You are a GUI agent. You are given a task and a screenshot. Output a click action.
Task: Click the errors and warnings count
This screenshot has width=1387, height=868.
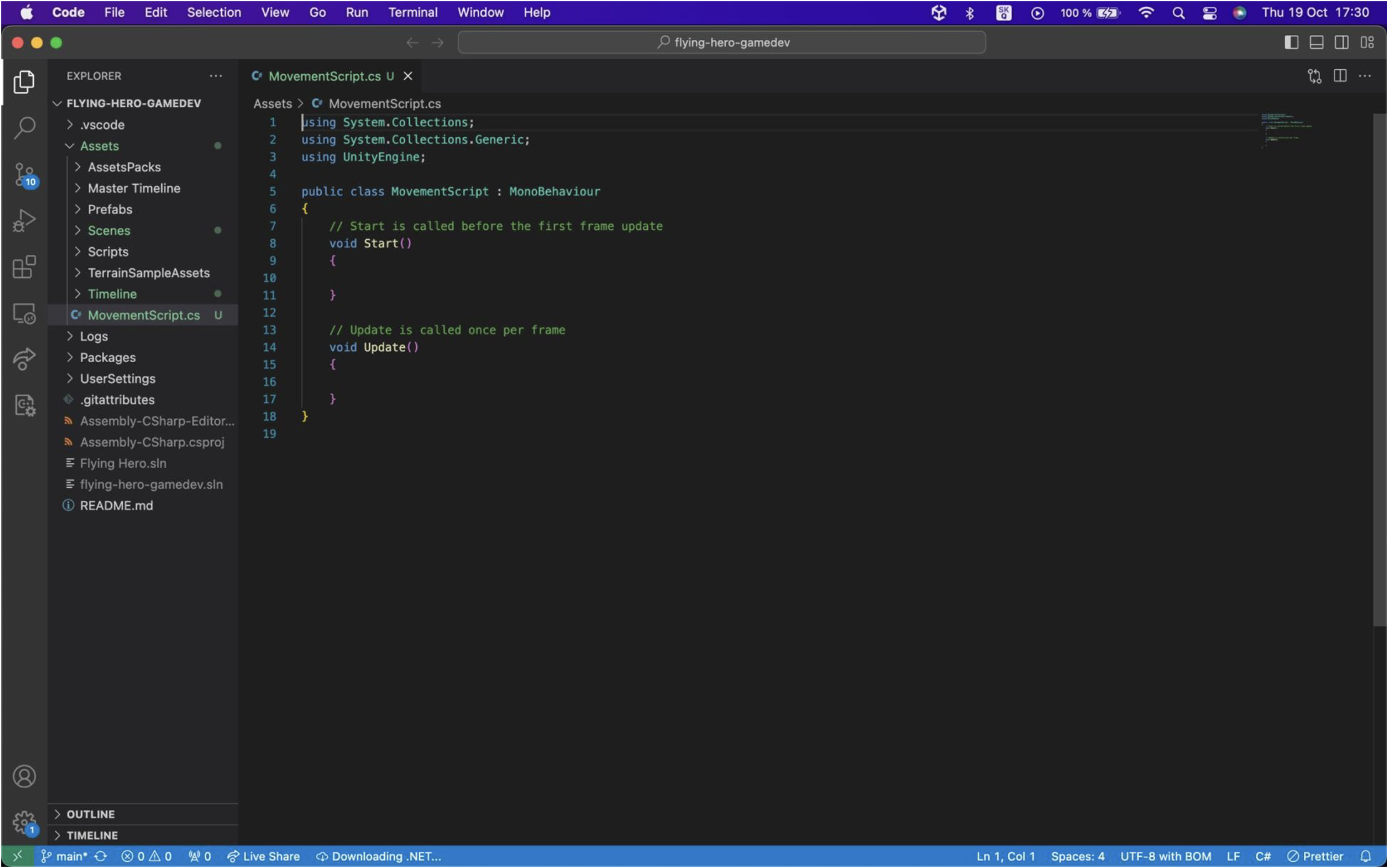point(147,856)
